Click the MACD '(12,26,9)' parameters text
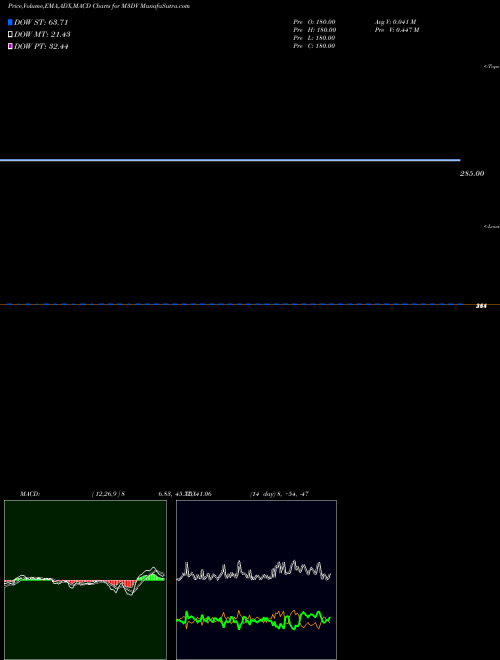The image size is (500, 660). 108,494
